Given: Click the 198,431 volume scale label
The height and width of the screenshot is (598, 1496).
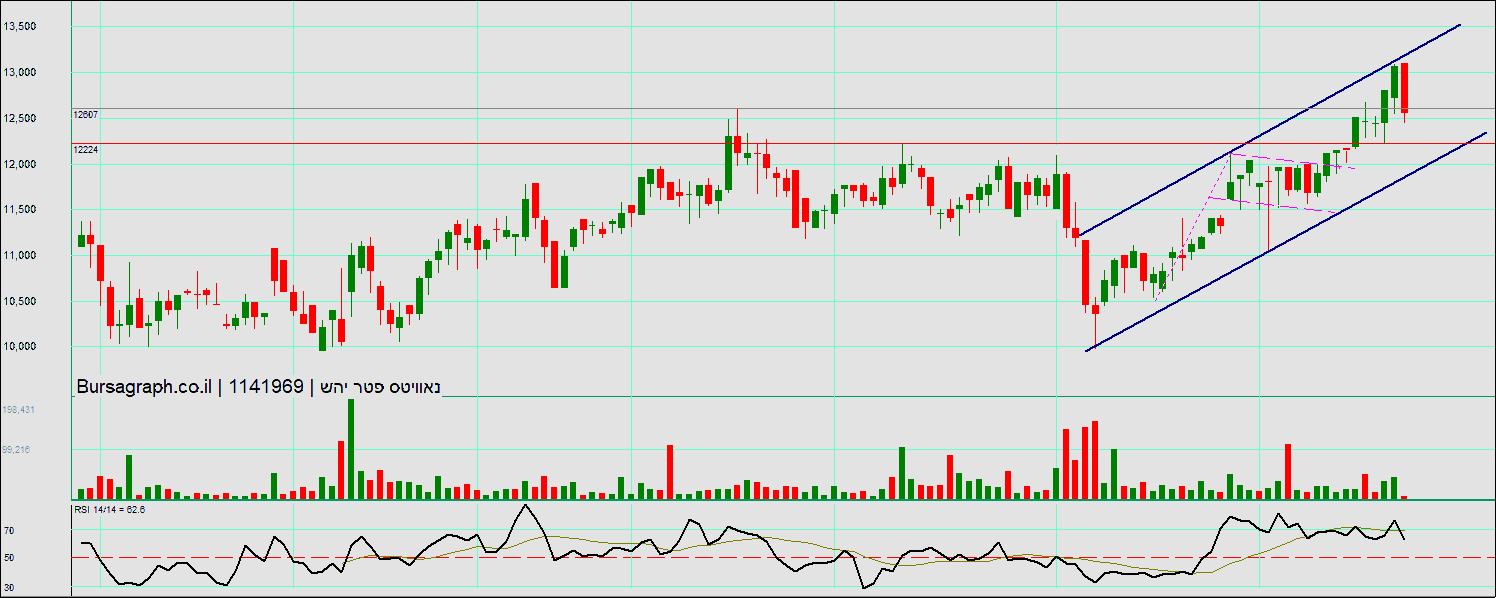Looking at the screenshot, I should click(20, 409).
